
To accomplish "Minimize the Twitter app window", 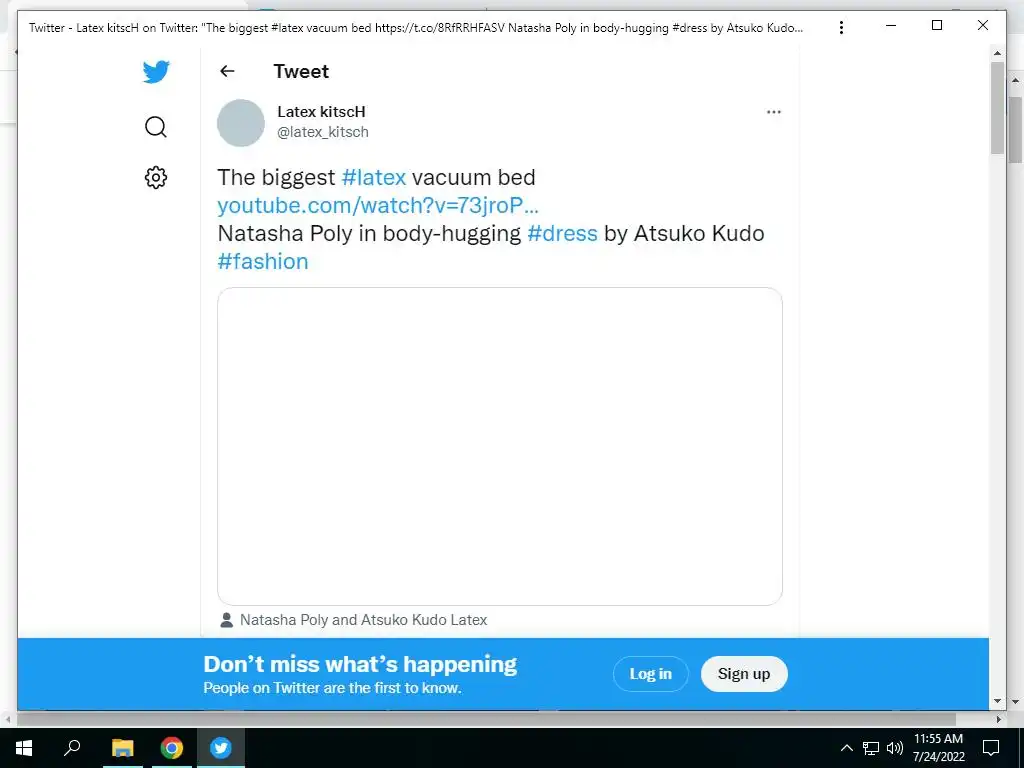I will (891, 25).
